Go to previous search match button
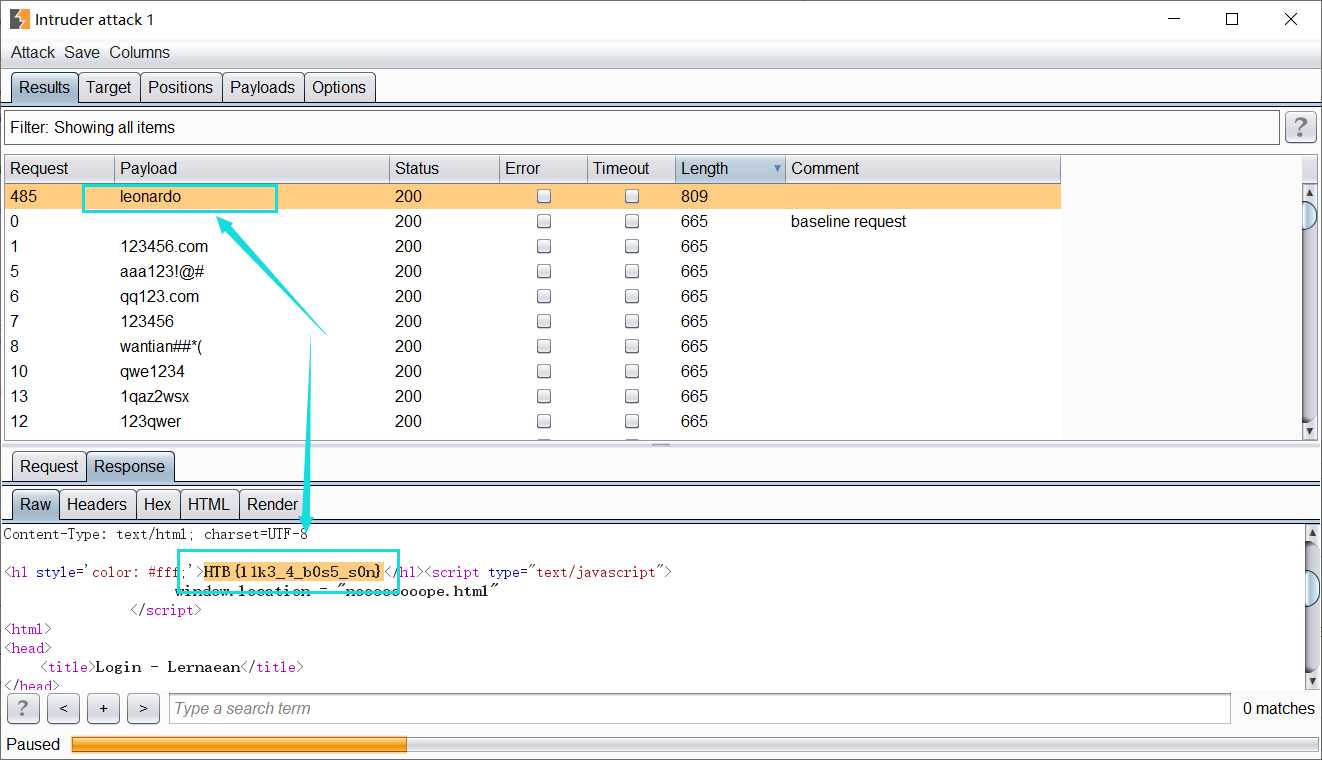This screenshot has width=1322, height=760. point(63,708)
